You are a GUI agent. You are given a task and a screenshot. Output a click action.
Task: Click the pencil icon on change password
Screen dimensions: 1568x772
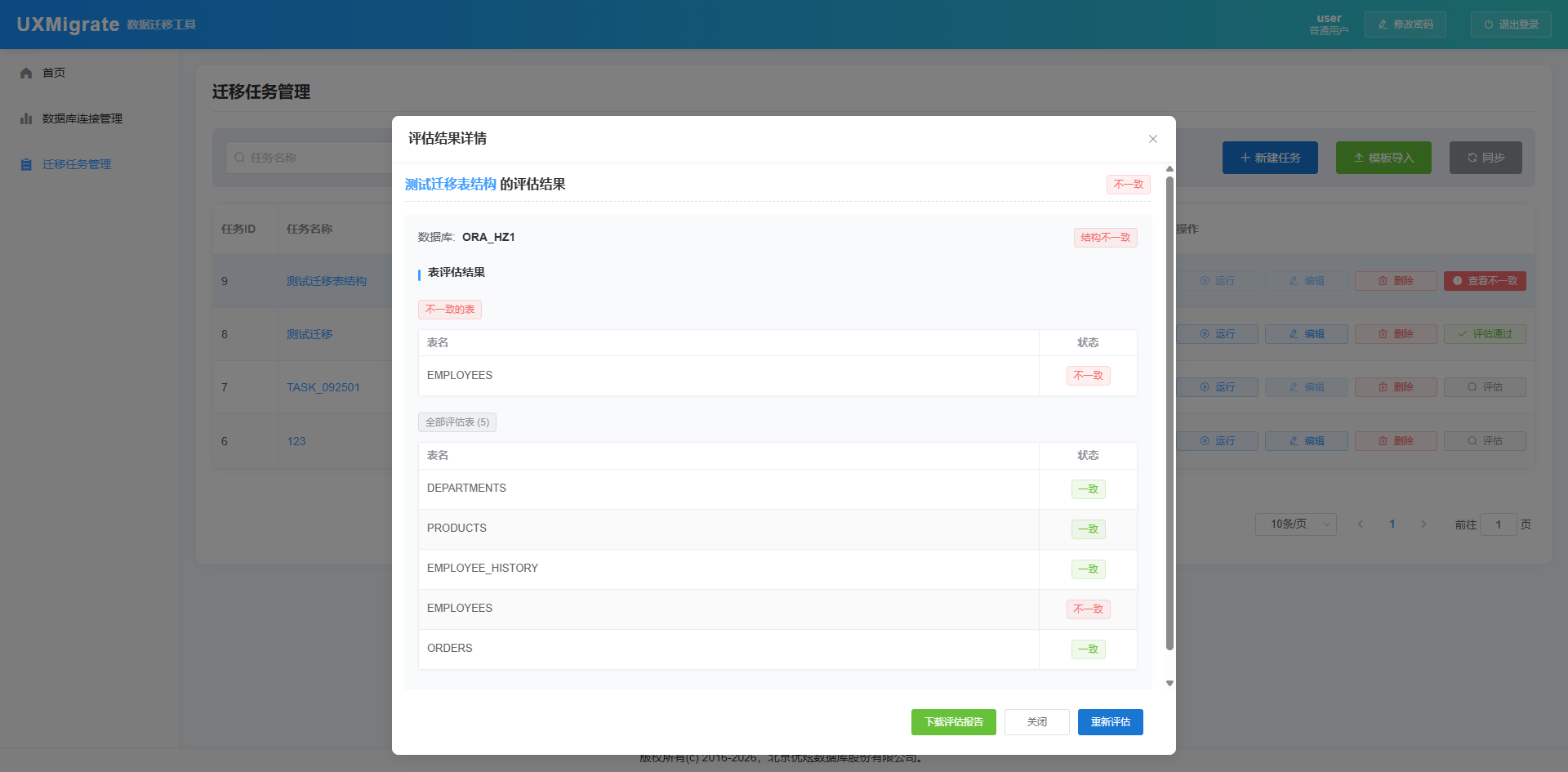point(1383,25)
